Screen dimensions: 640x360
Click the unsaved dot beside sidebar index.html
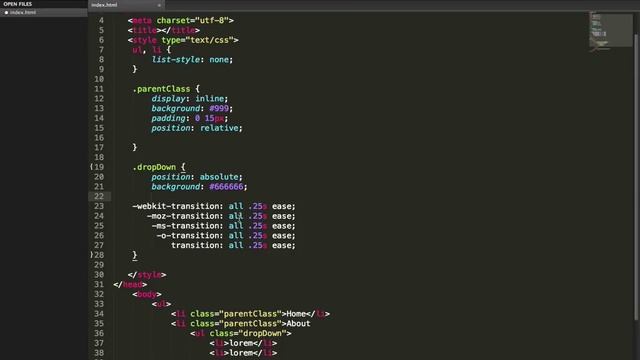pos(7,13)
